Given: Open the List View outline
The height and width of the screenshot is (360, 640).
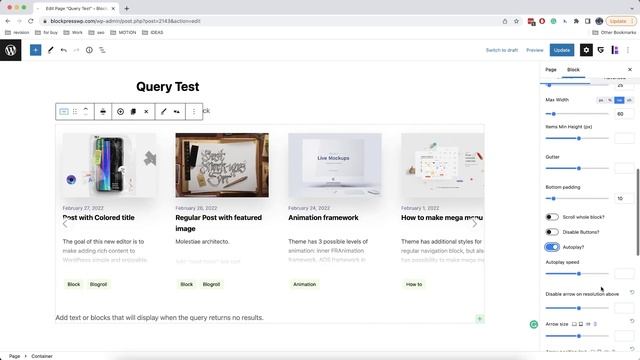Looking at the screenshot, I should pos(102,50).
